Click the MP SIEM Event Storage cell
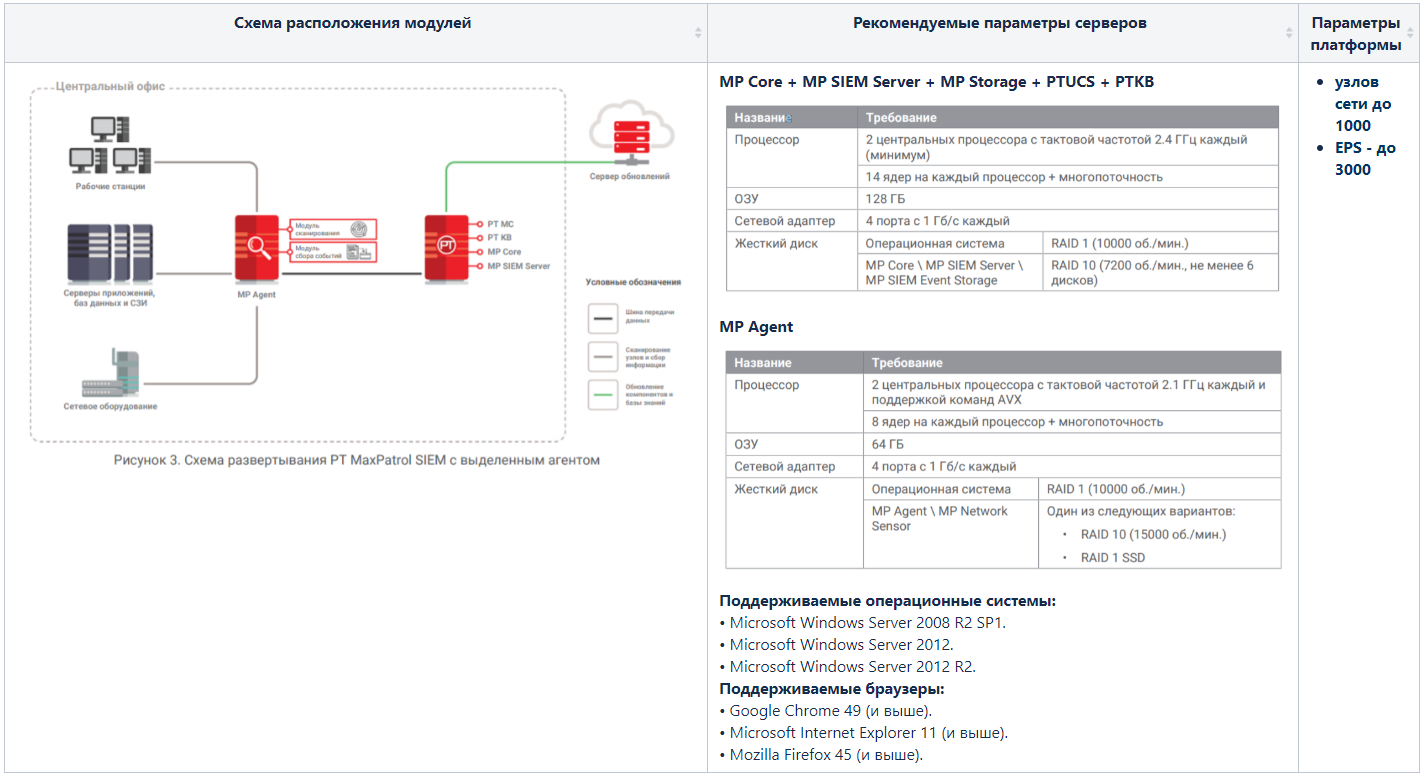The image size is (1425, 778). click(952, 273)
